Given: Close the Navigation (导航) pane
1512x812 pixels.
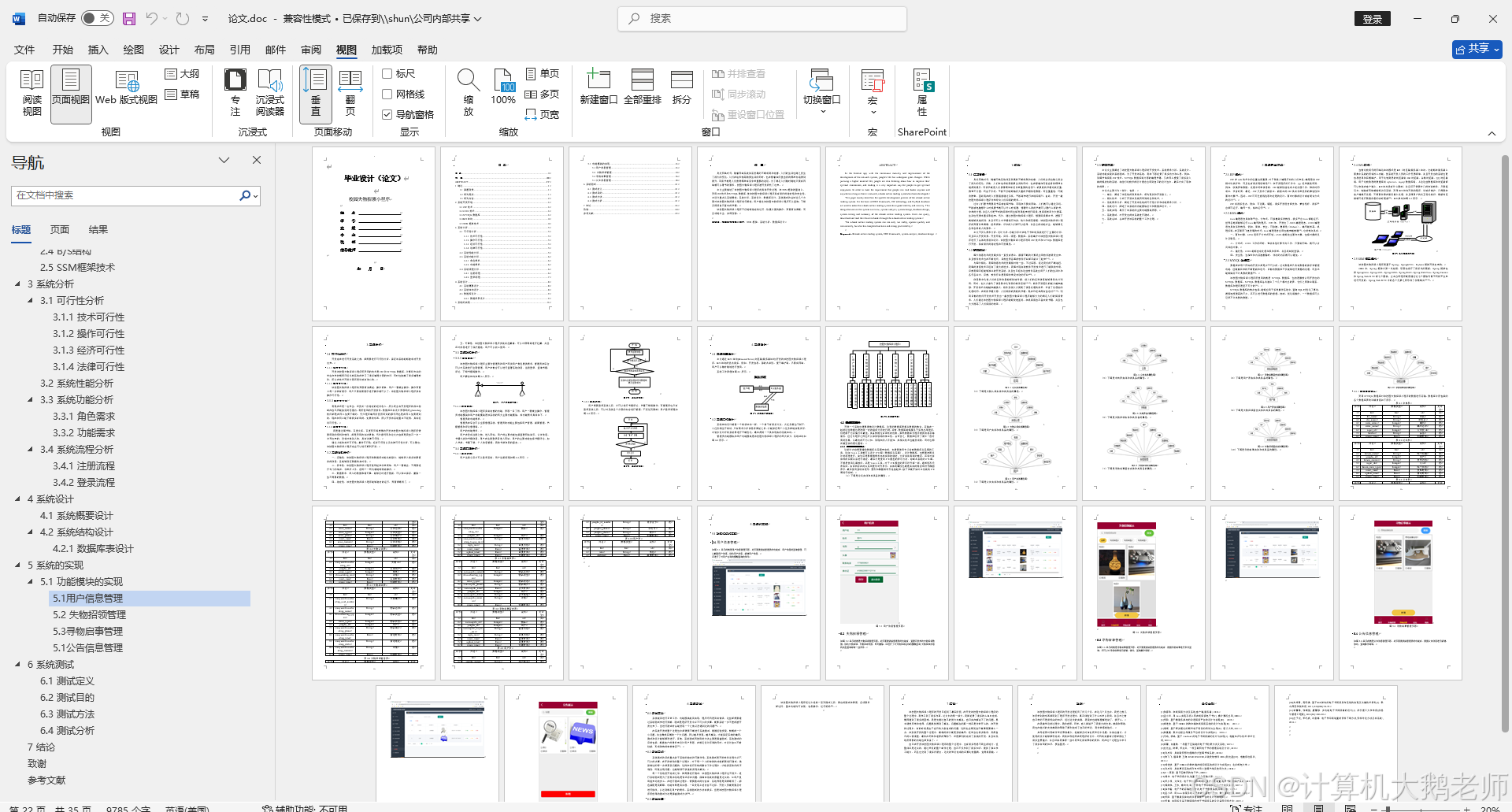Looking at the screenshot, I should (257, 160).
